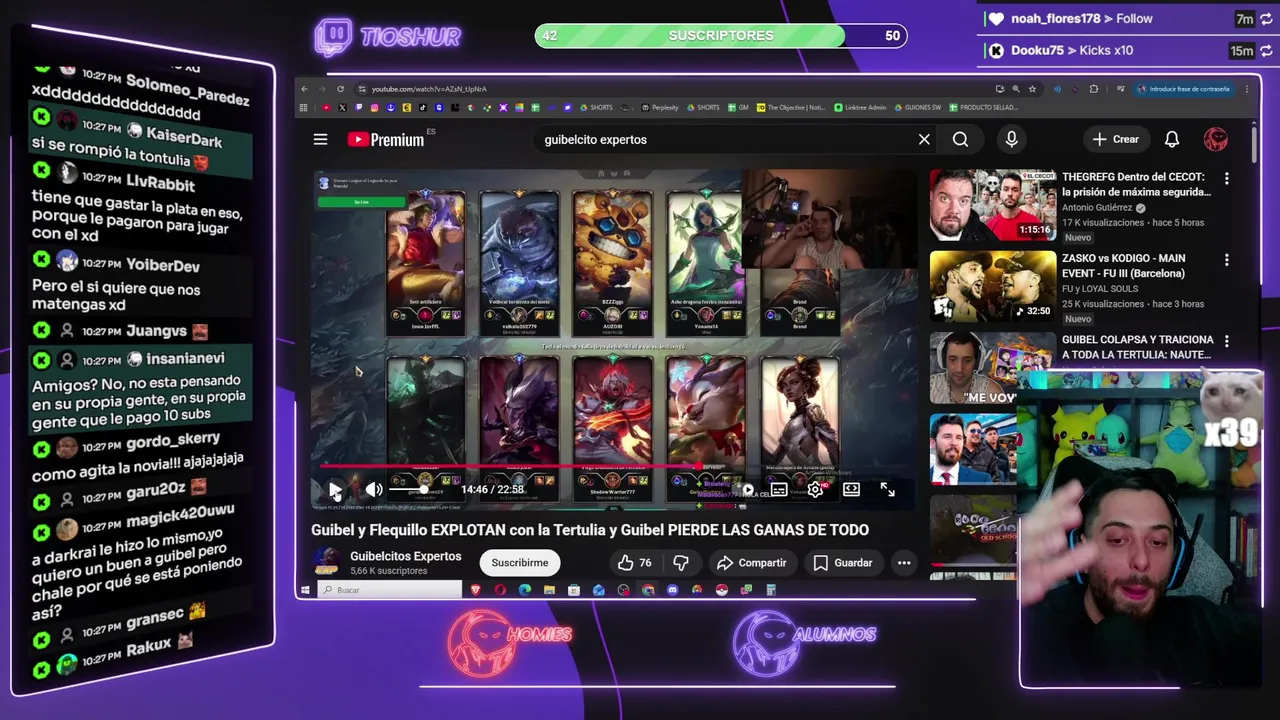Open the GUIONES SW bookmark

pyautogui.click(x=917, y=107)
